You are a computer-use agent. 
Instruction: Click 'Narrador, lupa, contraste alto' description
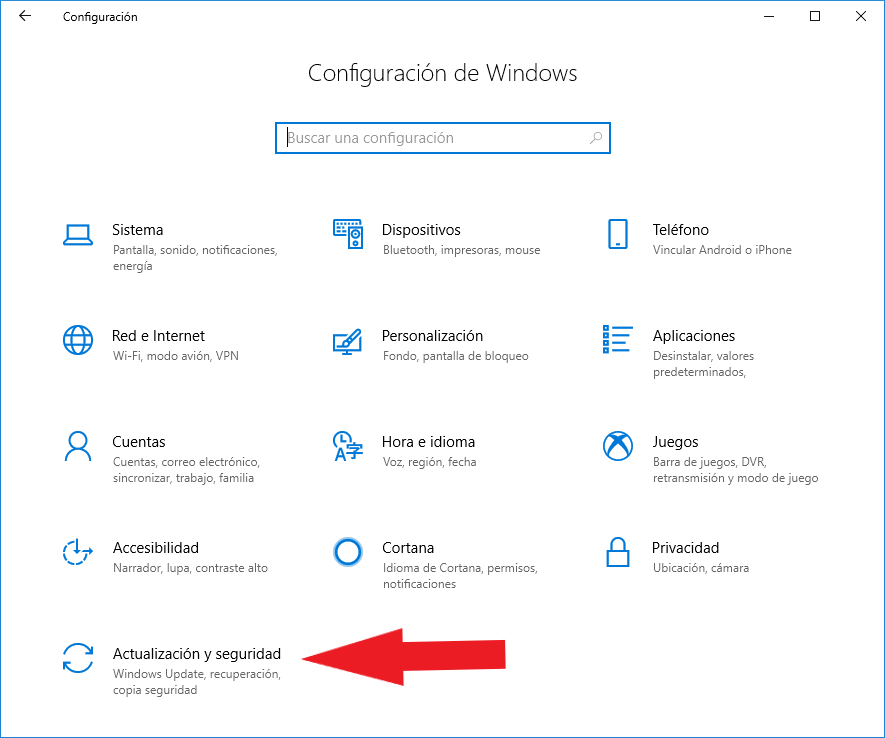point(190,568)
